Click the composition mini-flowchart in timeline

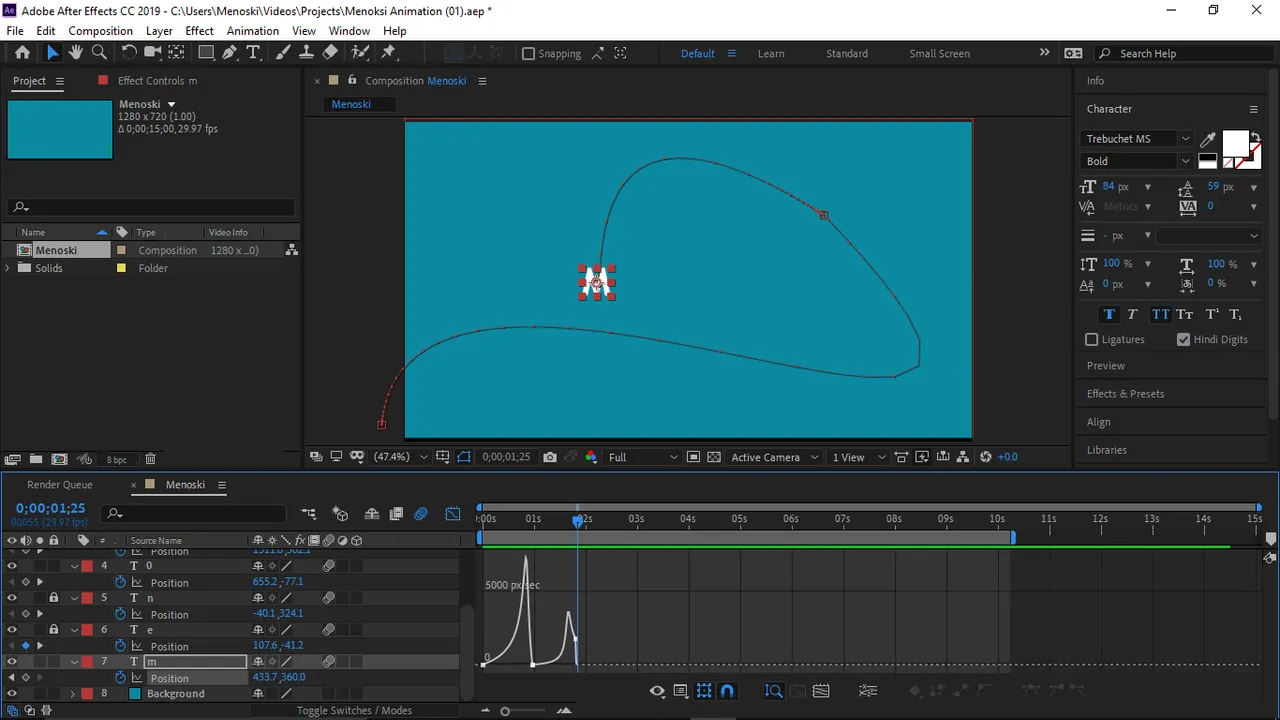coord(309,514)
